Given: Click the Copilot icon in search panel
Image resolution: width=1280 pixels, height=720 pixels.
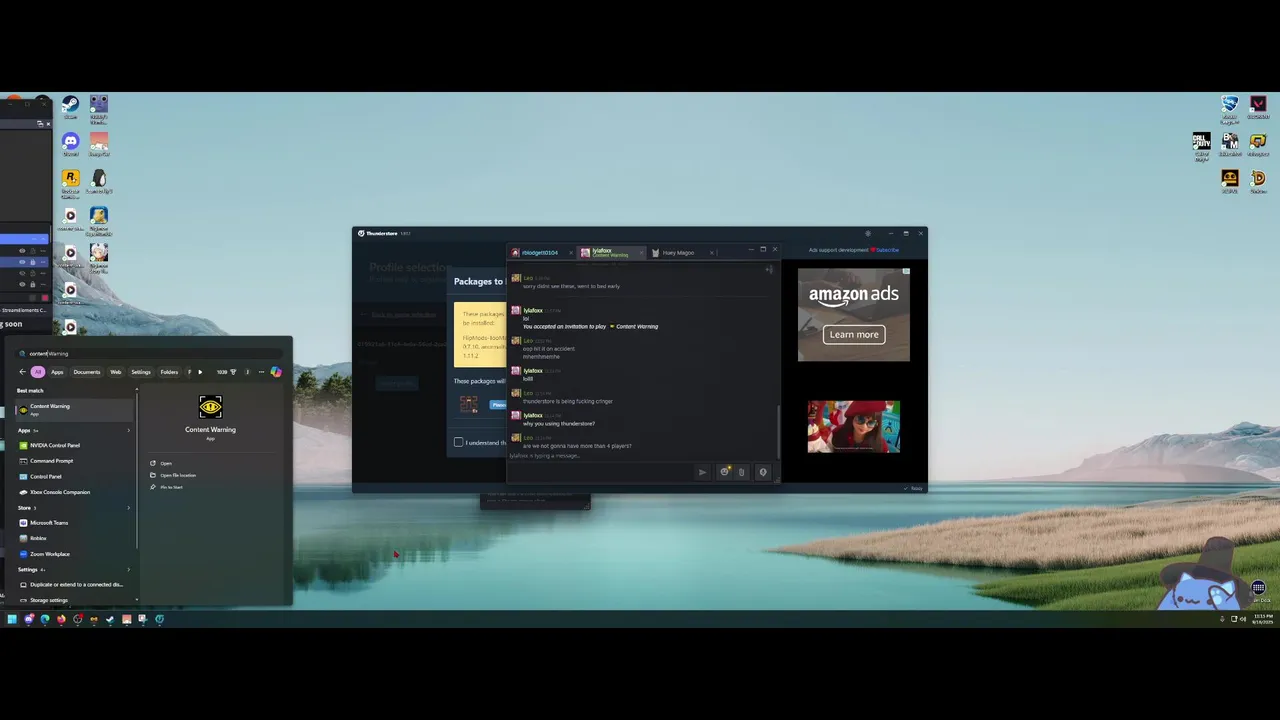Looking at the screenshot, I should coord(276,372).
